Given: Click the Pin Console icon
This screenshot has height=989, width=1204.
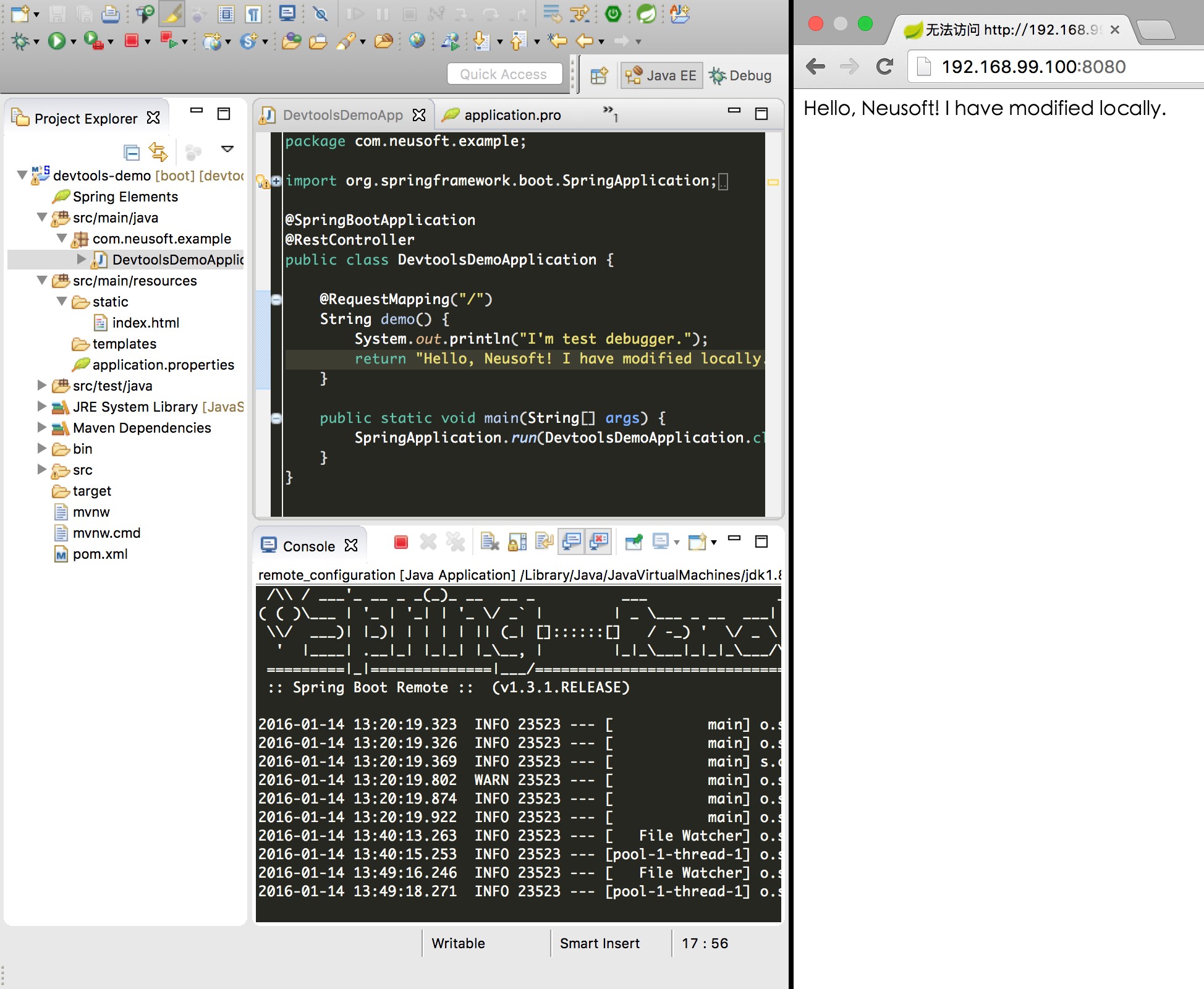Looking at the screenshot, I should (x=634, y=542).
